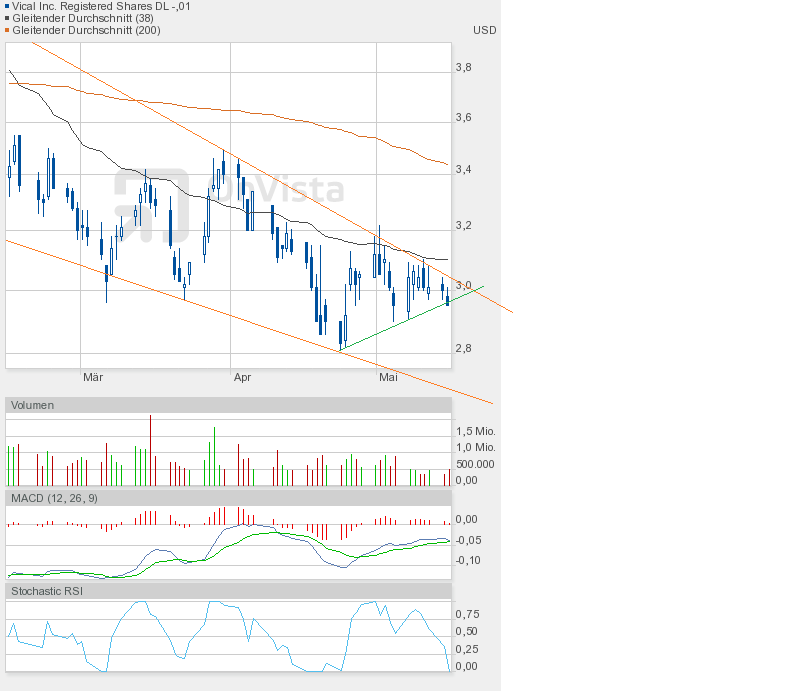Click the 0,75 Stochastic RSI axis label
795x691 pixels.
pos(467,614)
